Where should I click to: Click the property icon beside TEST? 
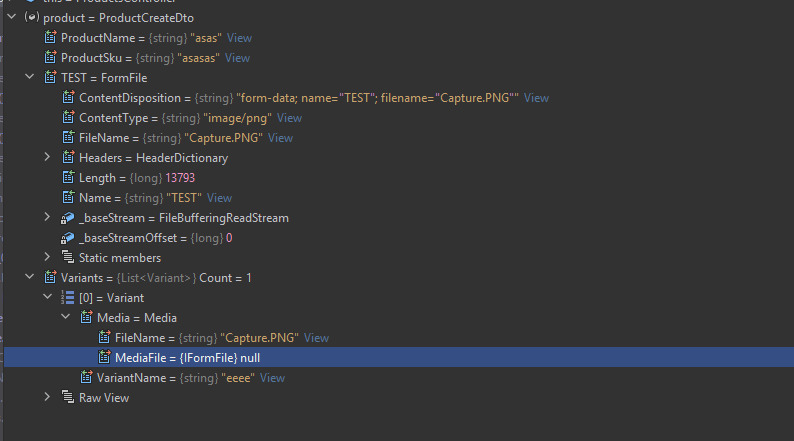point(50,77)
